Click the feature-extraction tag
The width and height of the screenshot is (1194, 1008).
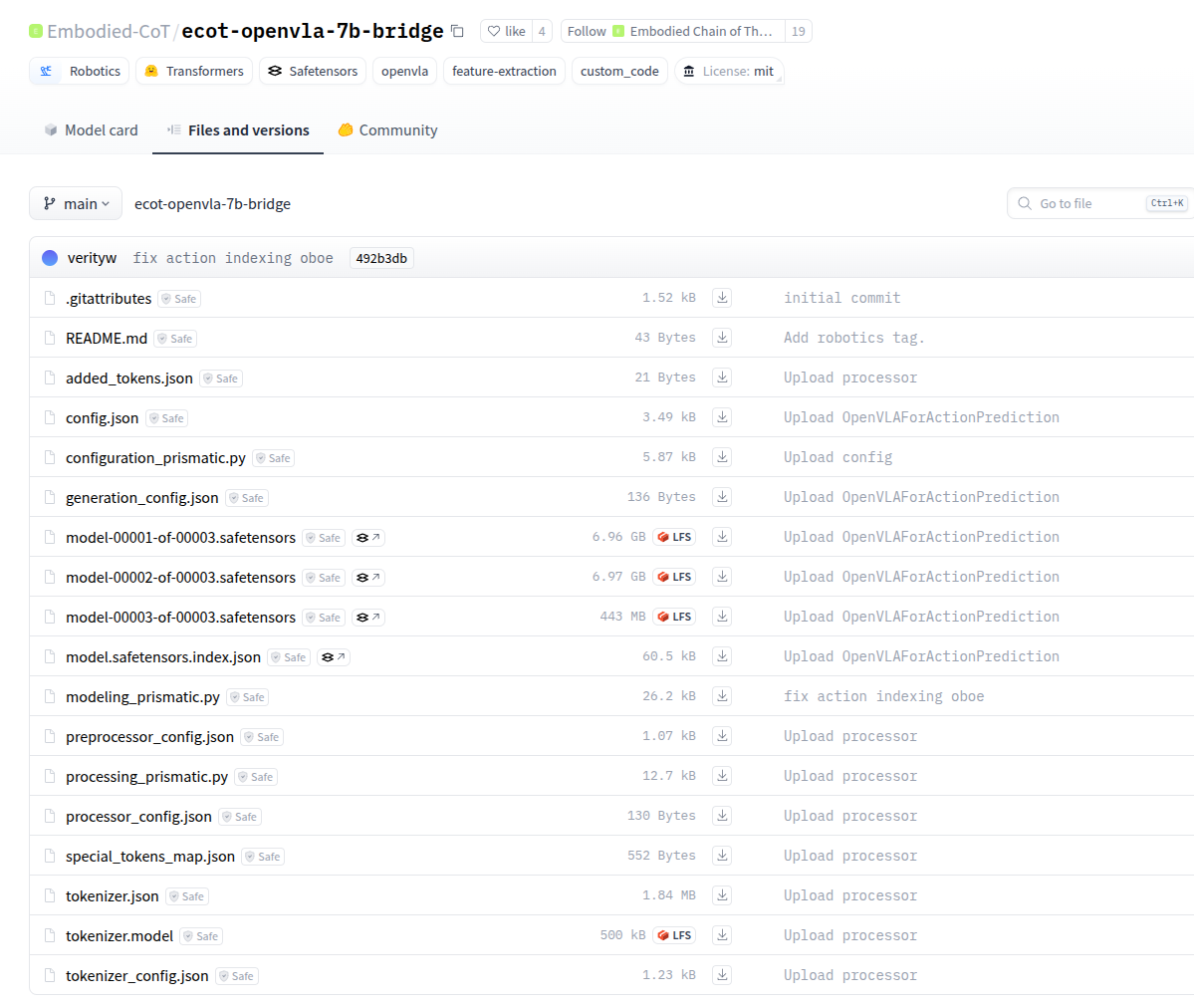coord(504,71)
